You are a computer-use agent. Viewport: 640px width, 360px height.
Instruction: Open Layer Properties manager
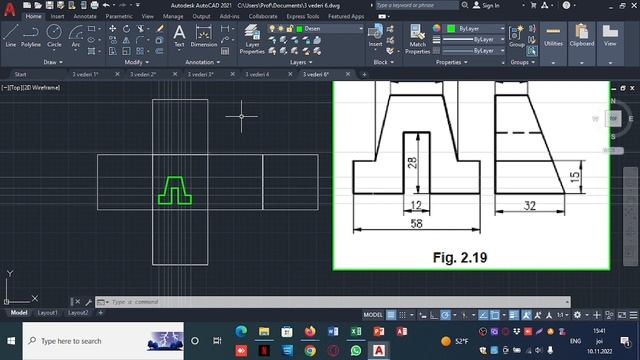click(252, 39)
